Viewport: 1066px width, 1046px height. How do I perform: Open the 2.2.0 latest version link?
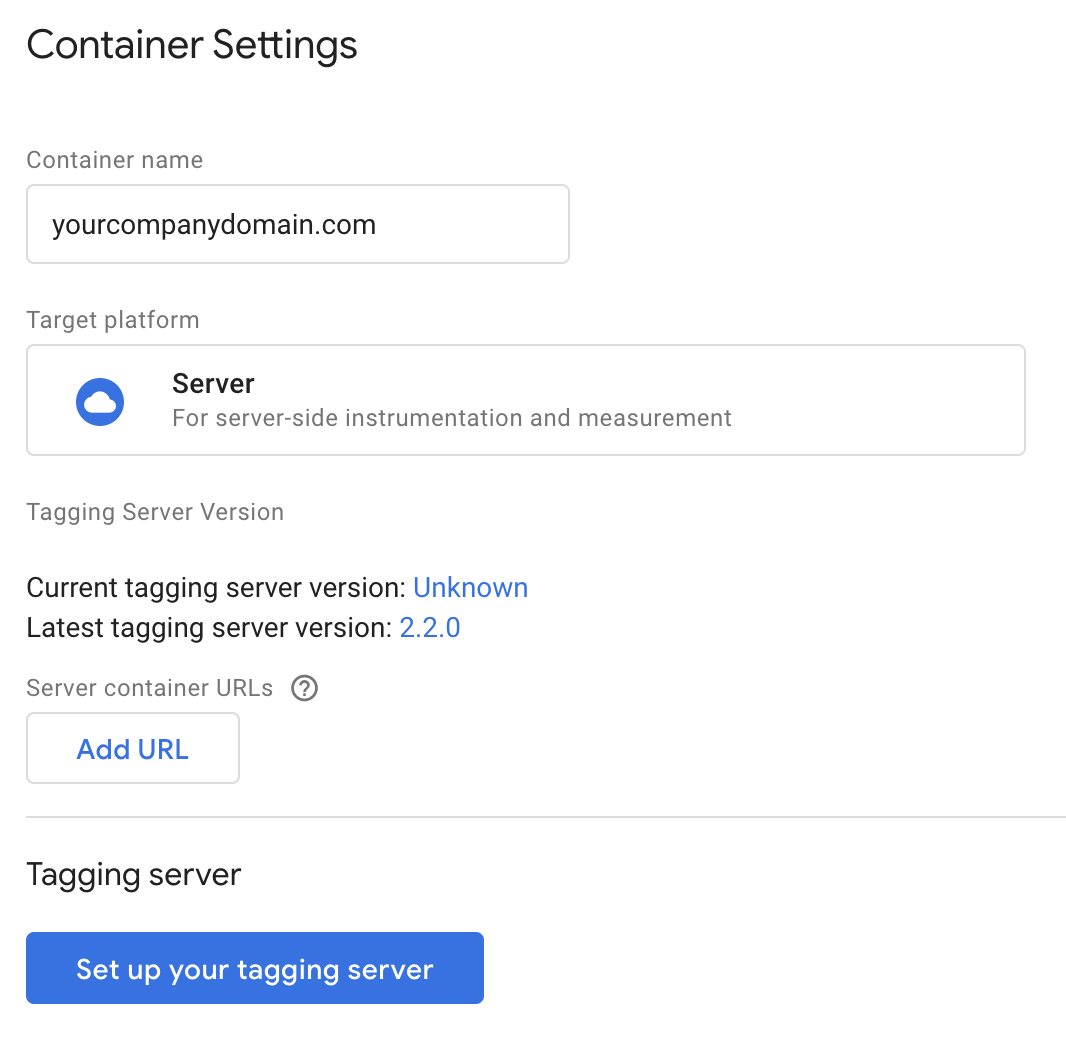pyautogui.click(x=430, y=628)
